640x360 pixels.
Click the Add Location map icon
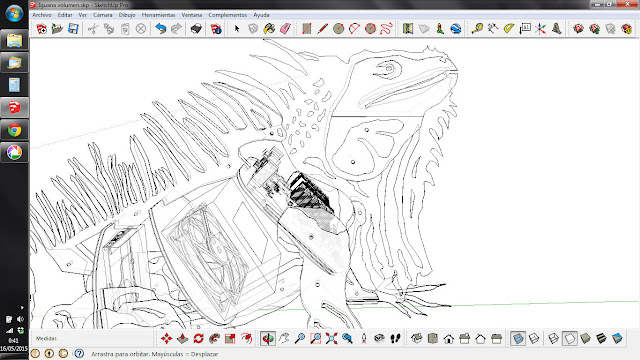click(x=408, y=29)
